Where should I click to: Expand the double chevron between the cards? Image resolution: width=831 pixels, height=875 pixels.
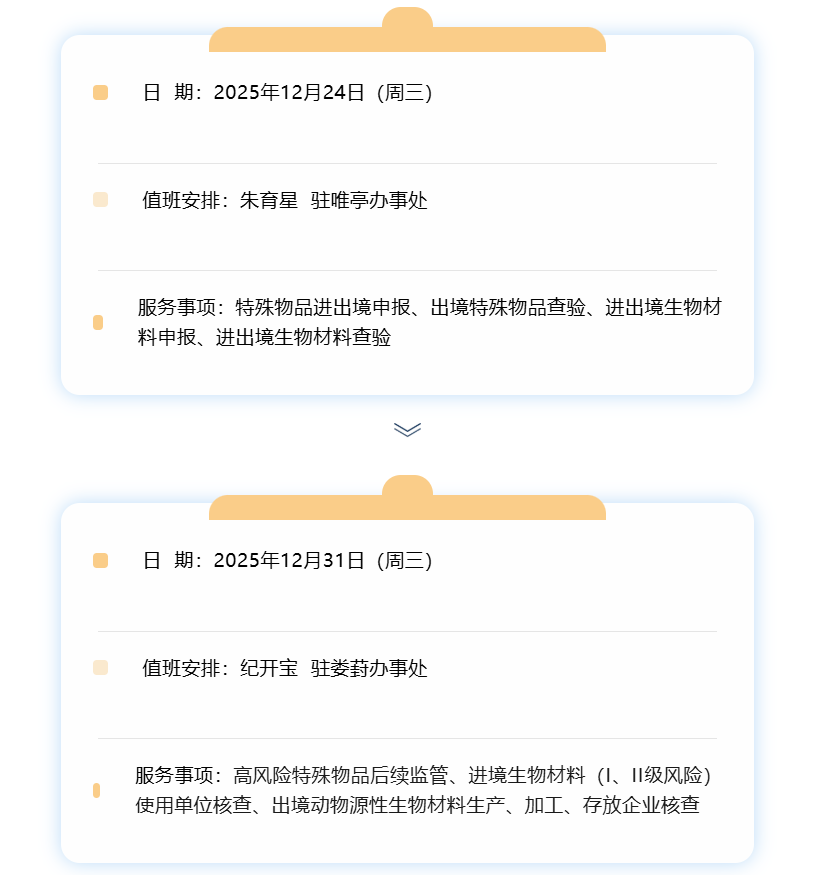[x=407, y=429]
